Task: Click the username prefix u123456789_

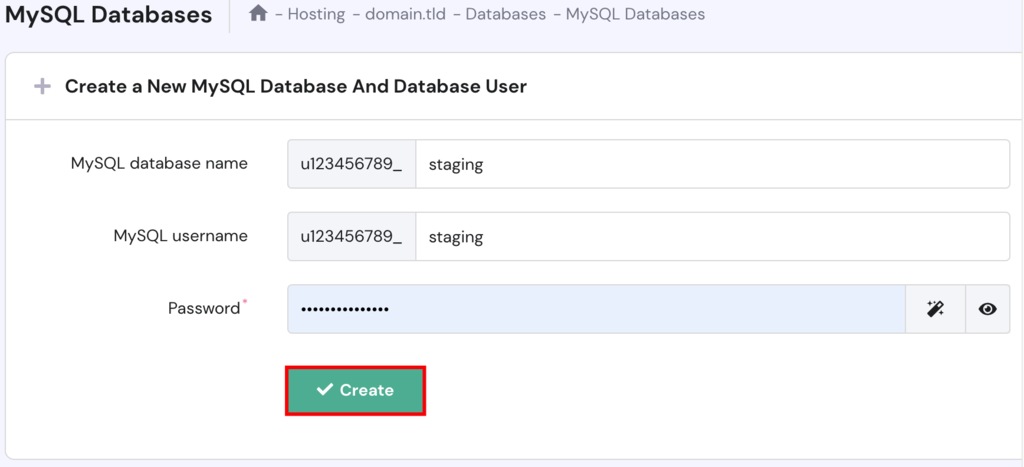Action: (x=351, y=236)
